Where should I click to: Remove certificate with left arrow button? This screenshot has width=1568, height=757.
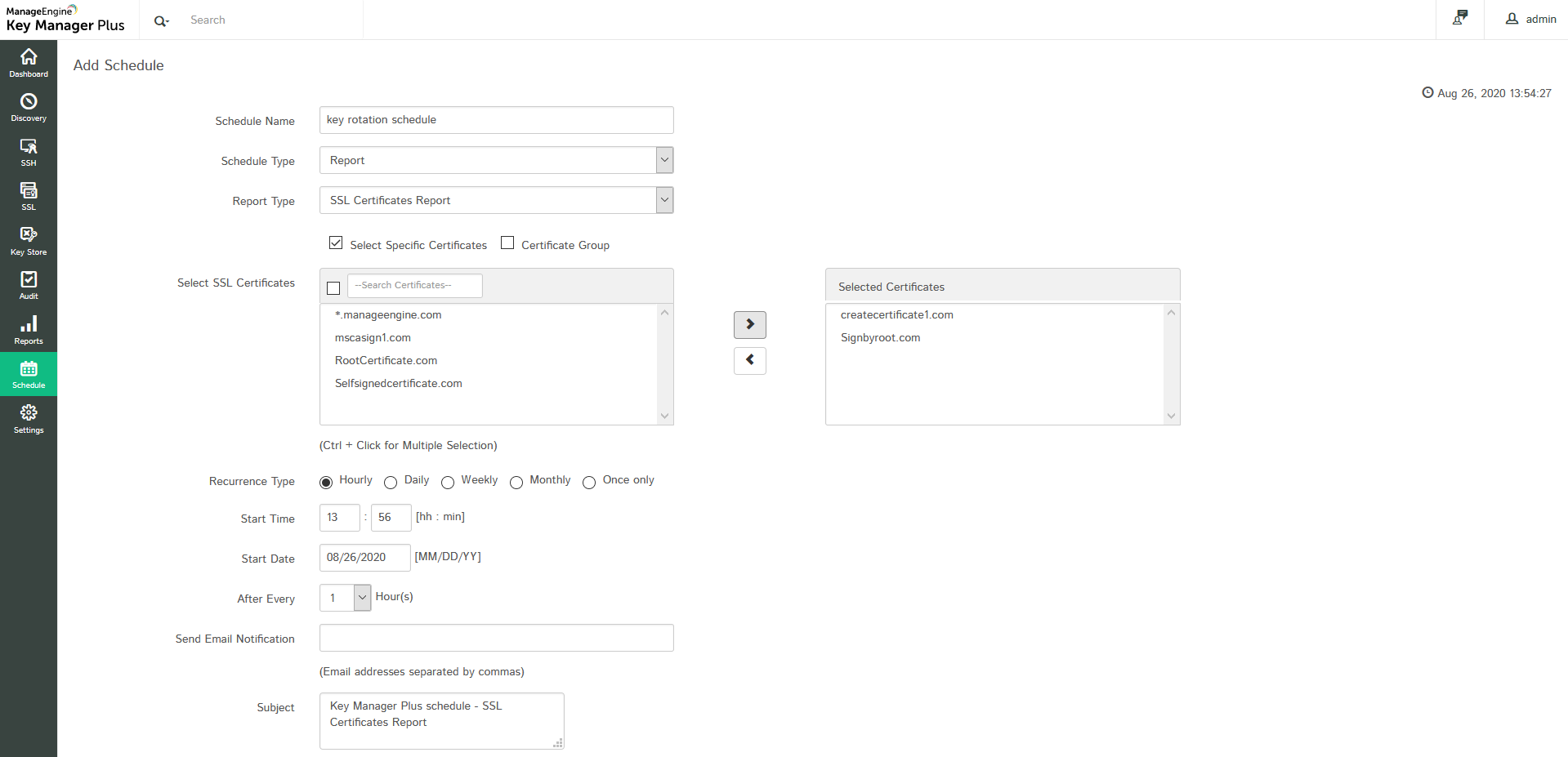point(749,360)
